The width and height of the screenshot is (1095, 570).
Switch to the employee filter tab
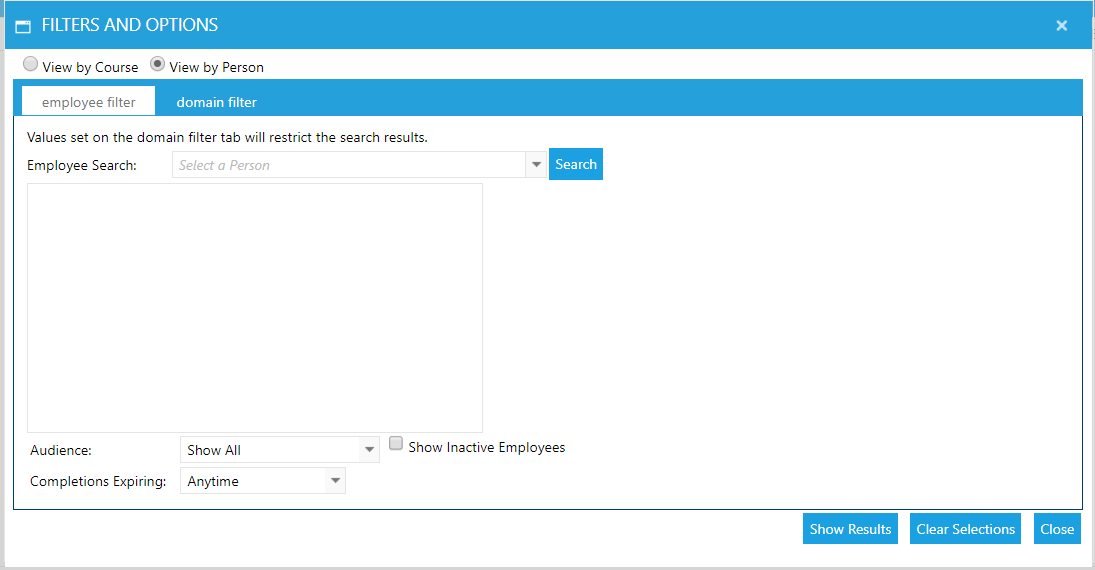(89, 102)
